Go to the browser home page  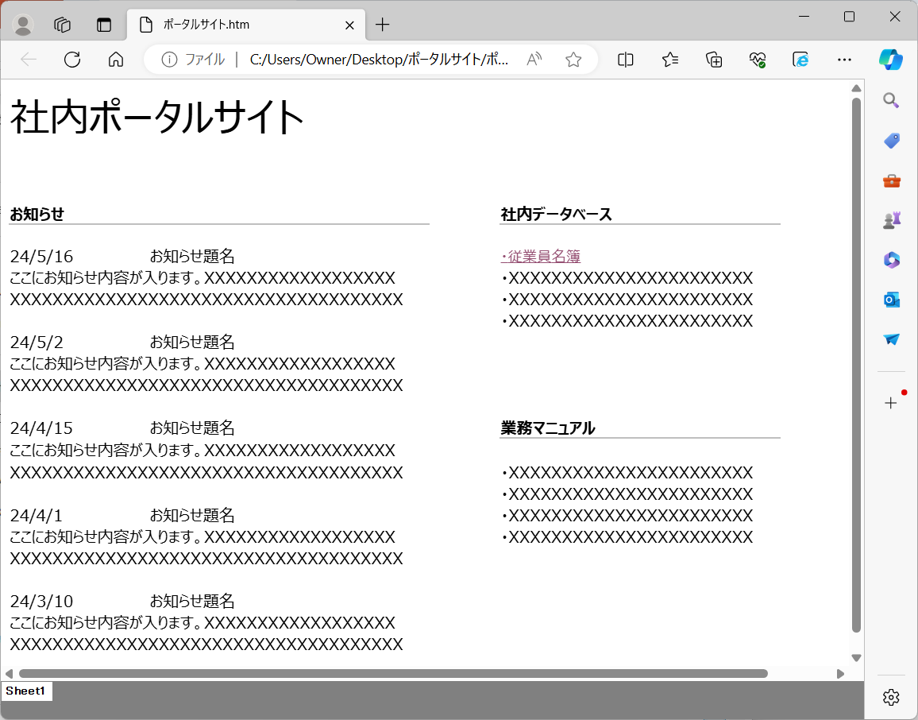tap(116, 60)
